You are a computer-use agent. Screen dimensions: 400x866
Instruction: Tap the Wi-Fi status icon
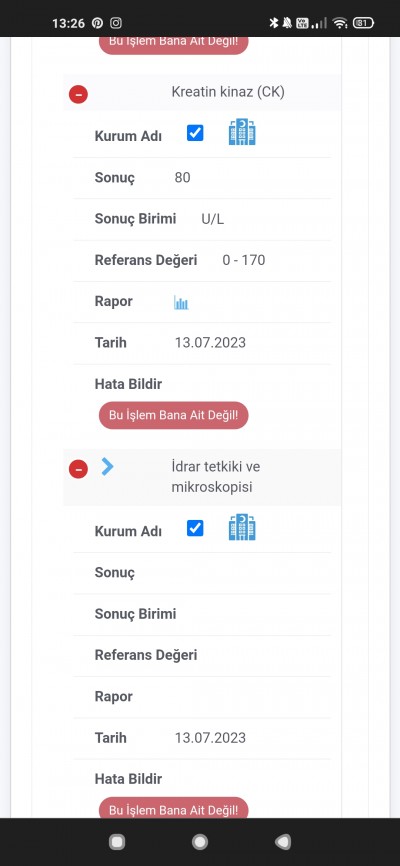(x=340, y=23)
